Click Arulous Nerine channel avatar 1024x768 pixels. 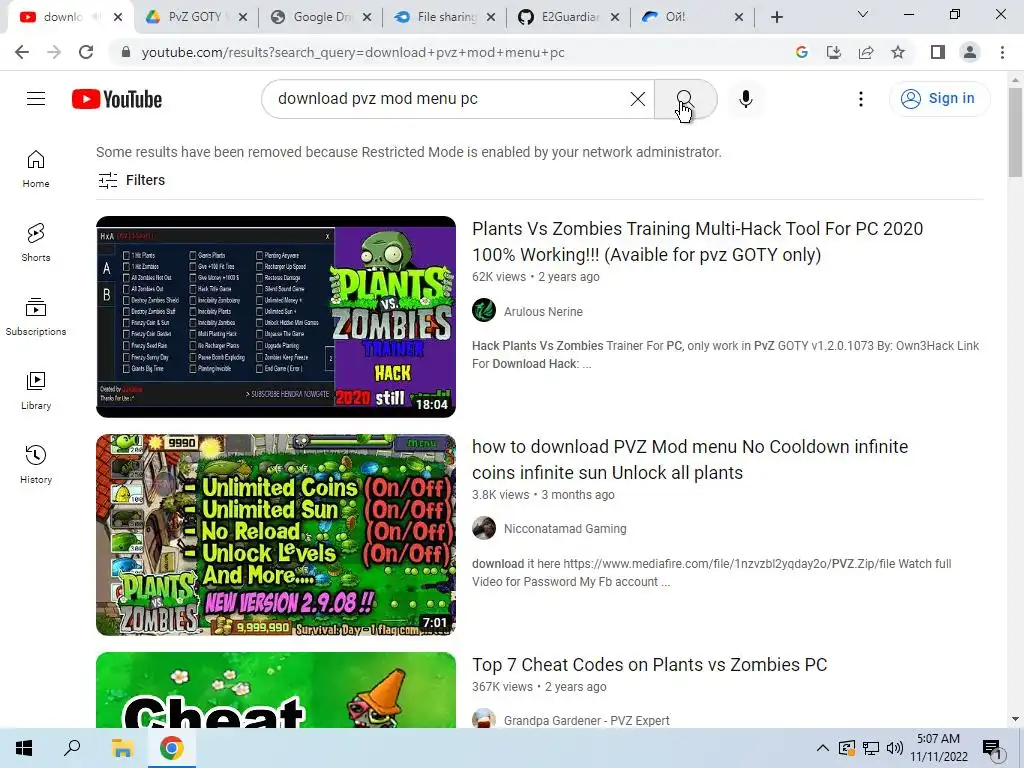(484, 310)
